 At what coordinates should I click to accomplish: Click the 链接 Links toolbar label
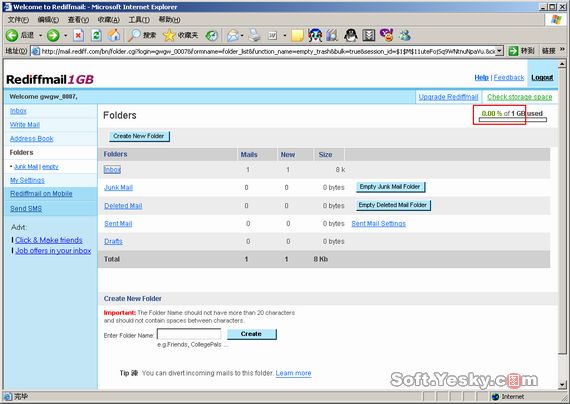coord(549,51)
